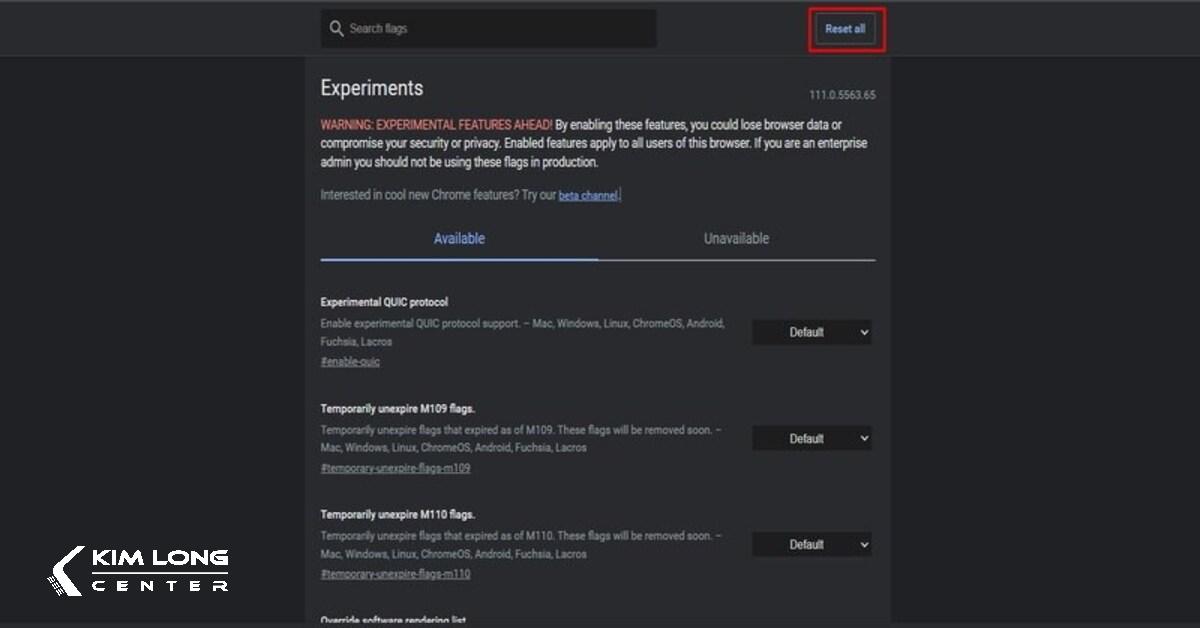Follow the #temporary-unexpire-flags-m110 link
The image size is (1200, 628).
click(395, 575)
